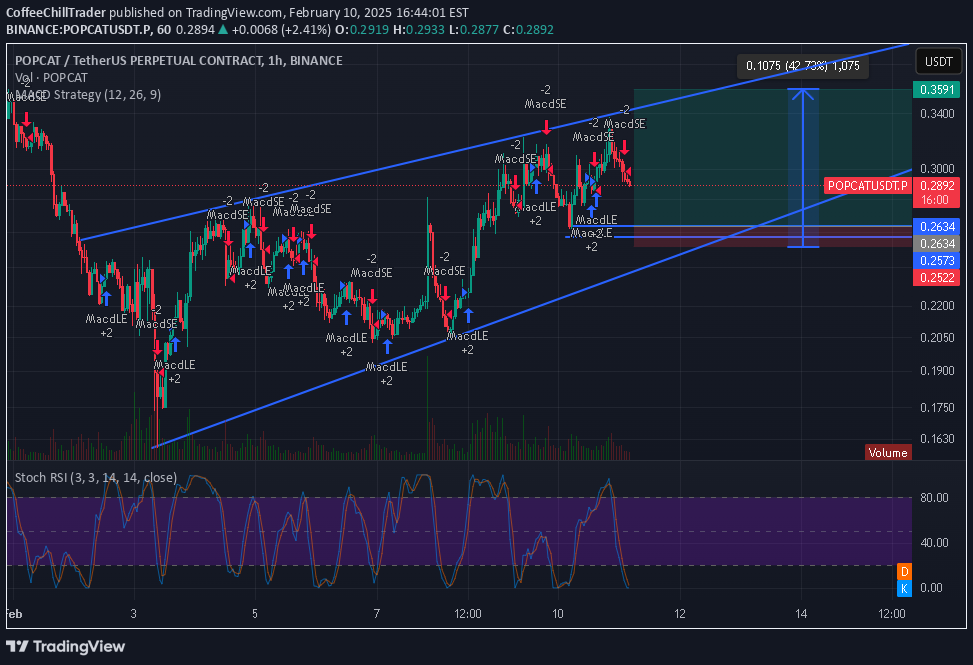
Task: Click the red 0.2522 stop price label
Action: [x=936, y=277]
